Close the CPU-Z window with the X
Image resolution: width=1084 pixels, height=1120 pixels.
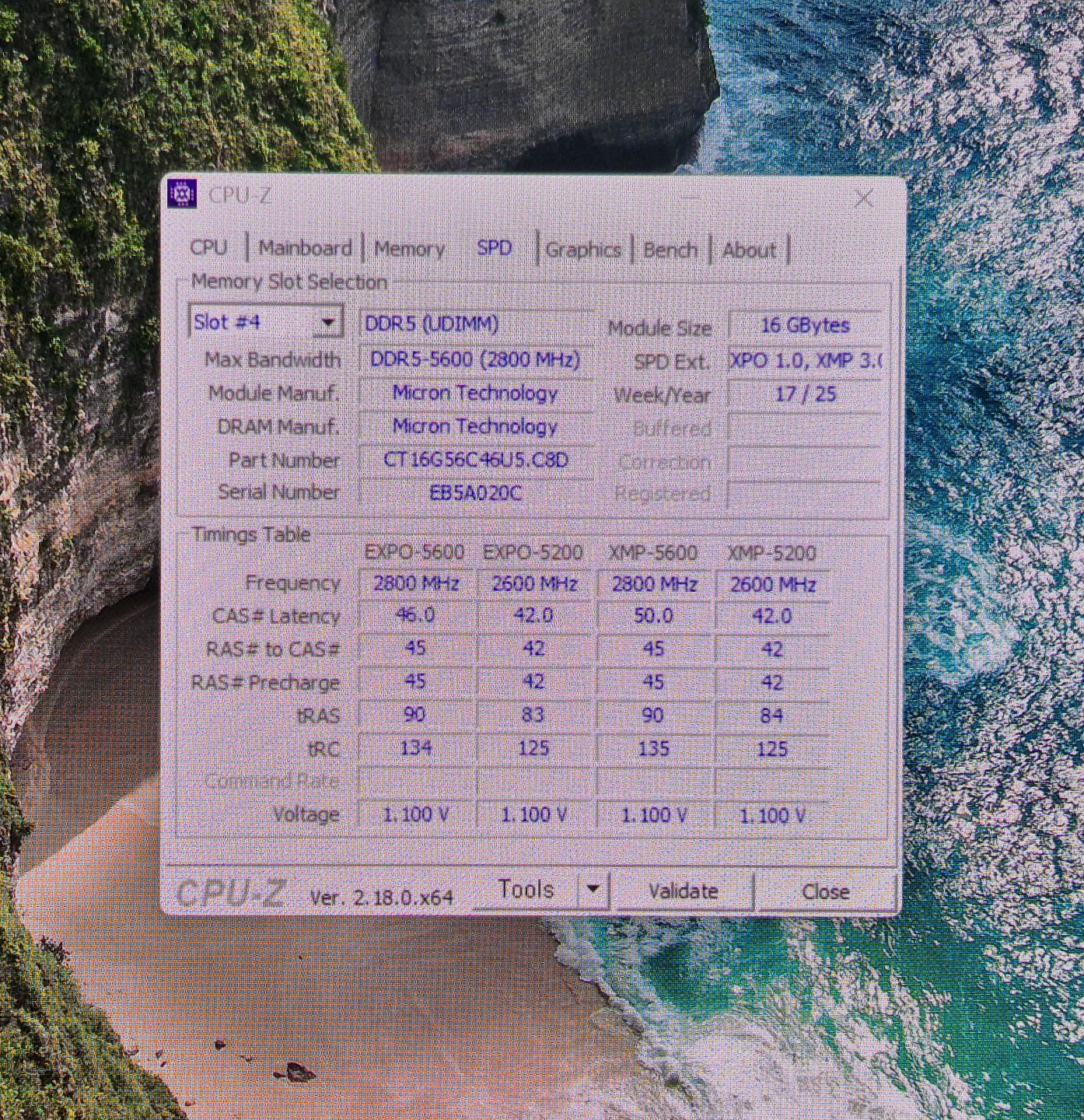pos(863,199)
